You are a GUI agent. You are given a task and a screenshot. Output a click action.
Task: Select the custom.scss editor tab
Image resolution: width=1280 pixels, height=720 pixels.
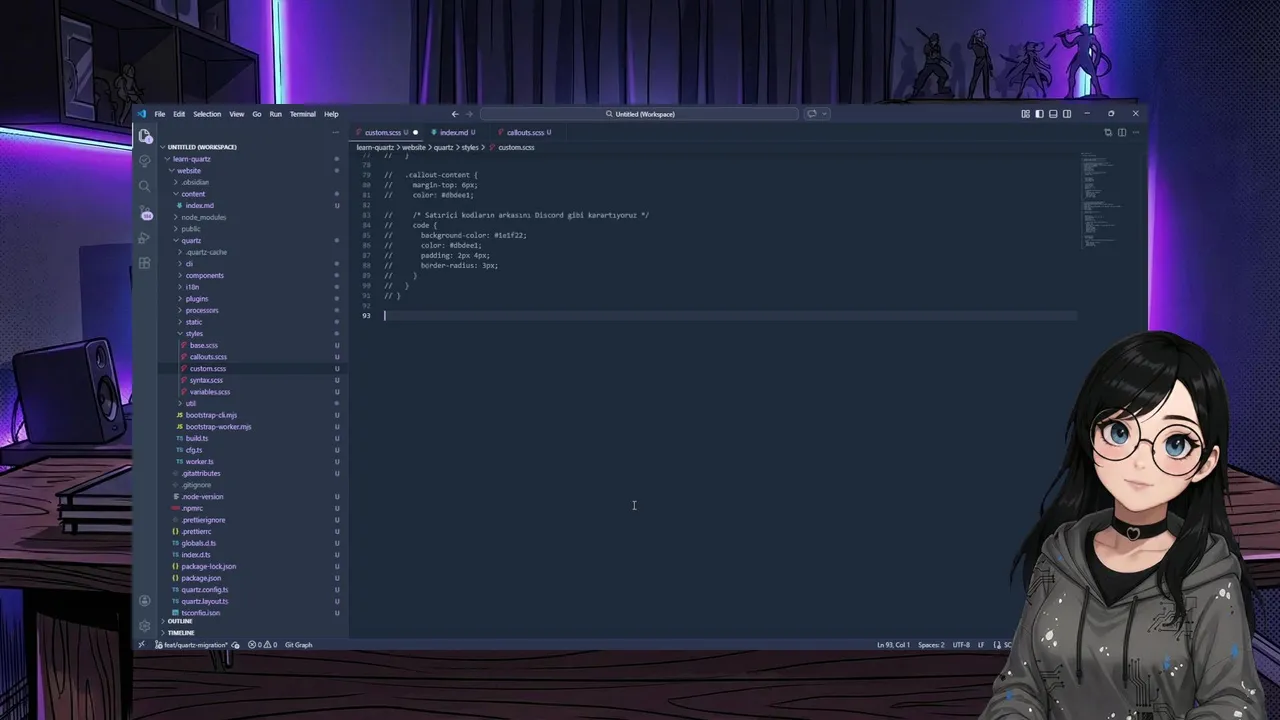point(387,132)
